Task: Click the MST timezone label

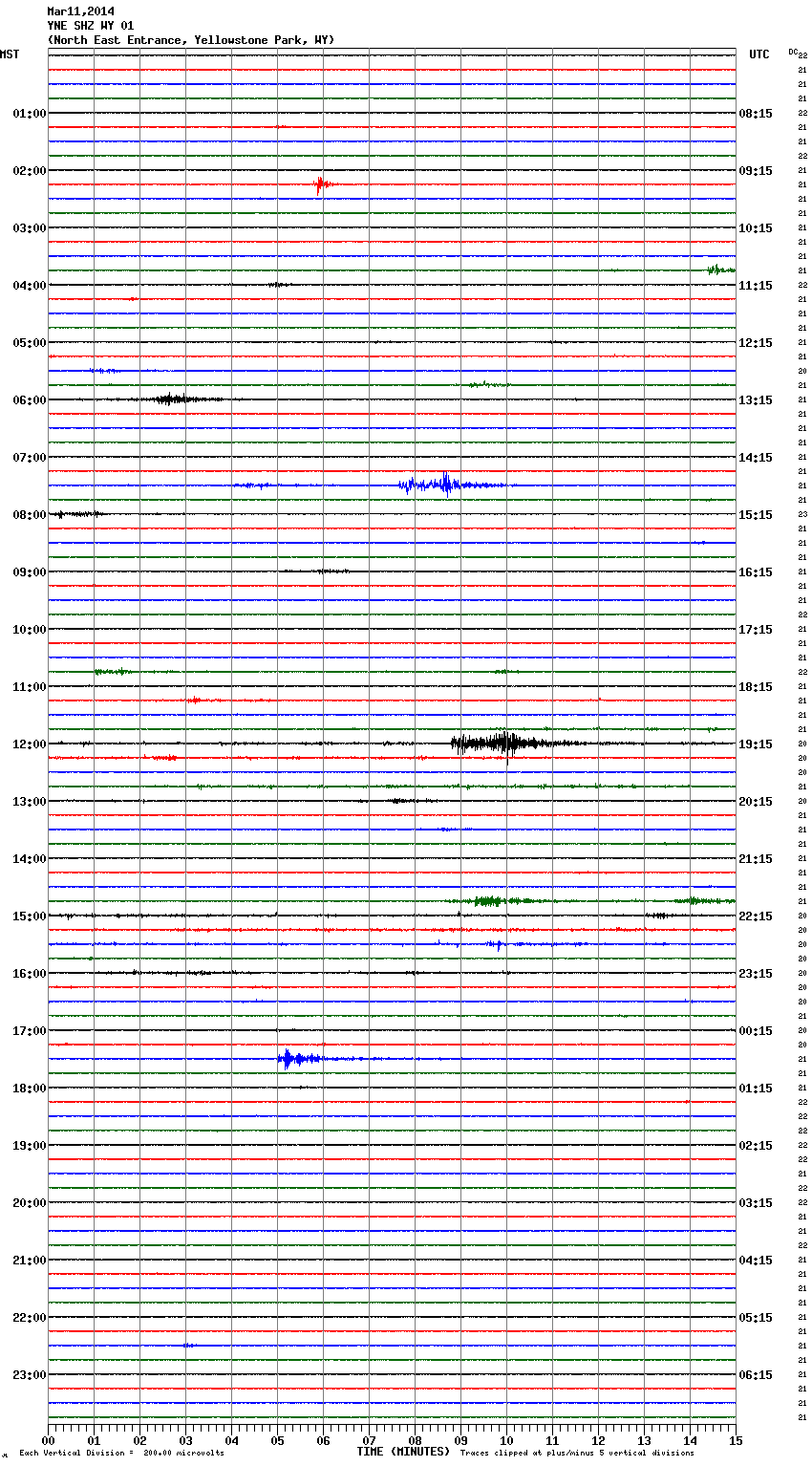Action: click(10, 54)
